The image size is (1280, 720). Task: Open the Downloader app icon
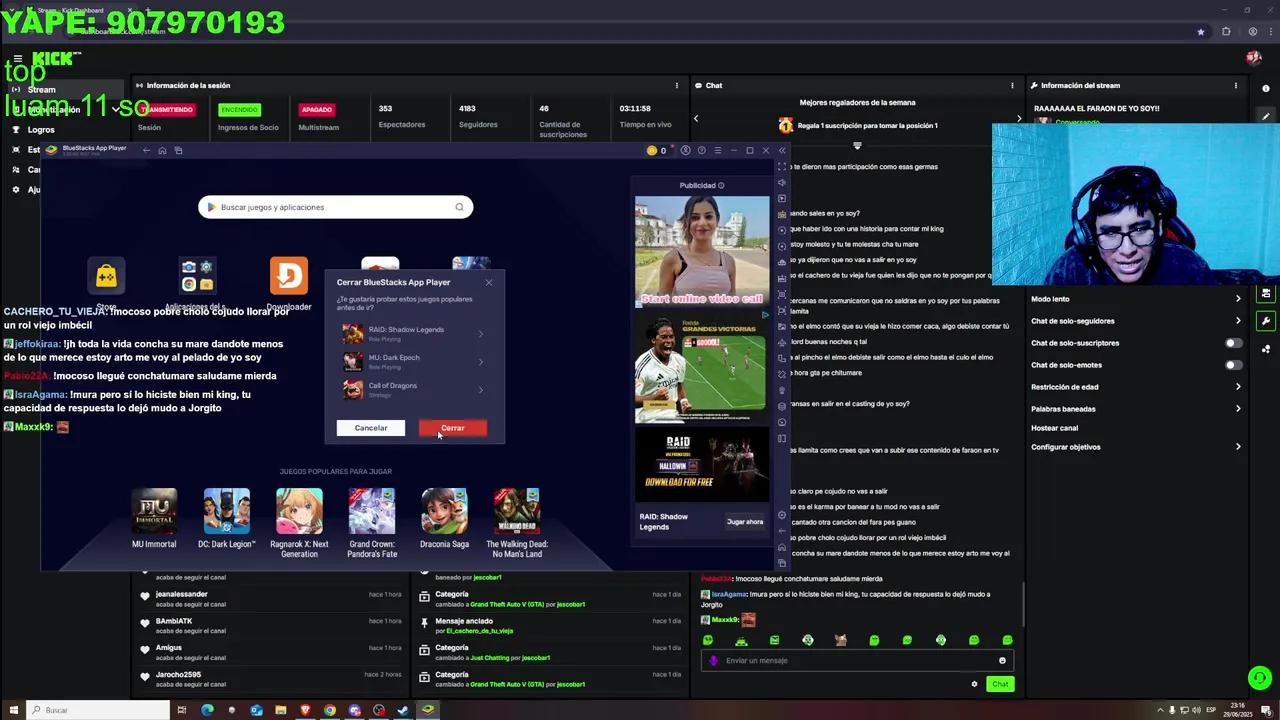(289, 275)
